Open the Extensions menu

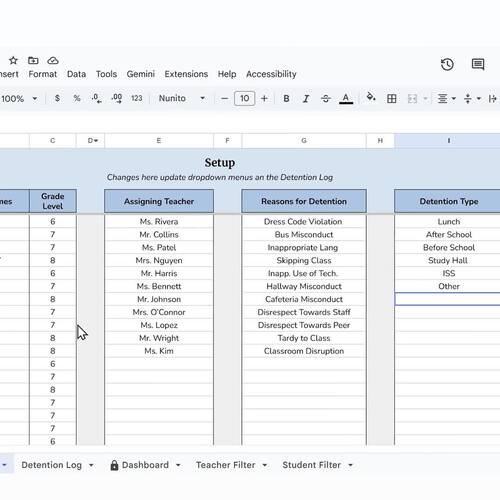coord(186,74)
